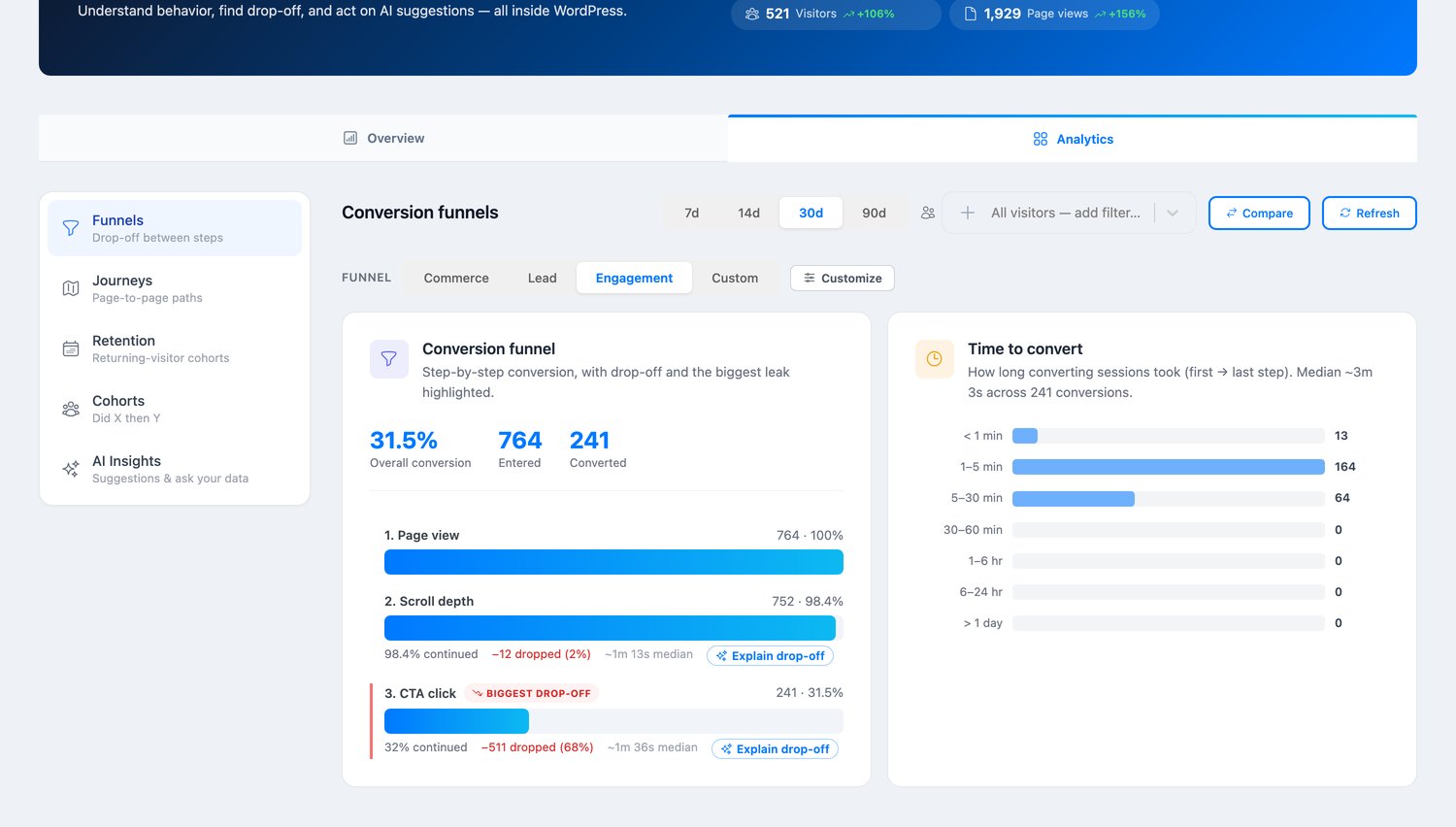Click the 1–5 min time-to-convert bar

pyautogui.click(x=1169, y=467)
